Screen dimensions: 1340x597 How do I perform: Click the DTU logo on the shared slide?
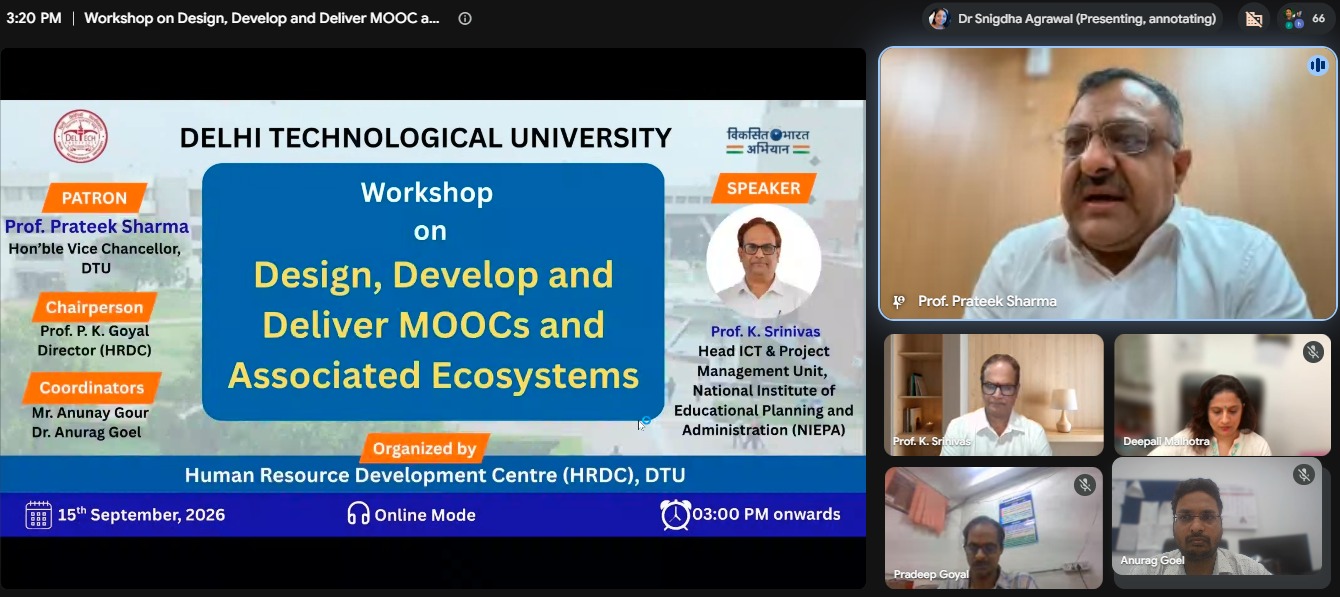80,137
